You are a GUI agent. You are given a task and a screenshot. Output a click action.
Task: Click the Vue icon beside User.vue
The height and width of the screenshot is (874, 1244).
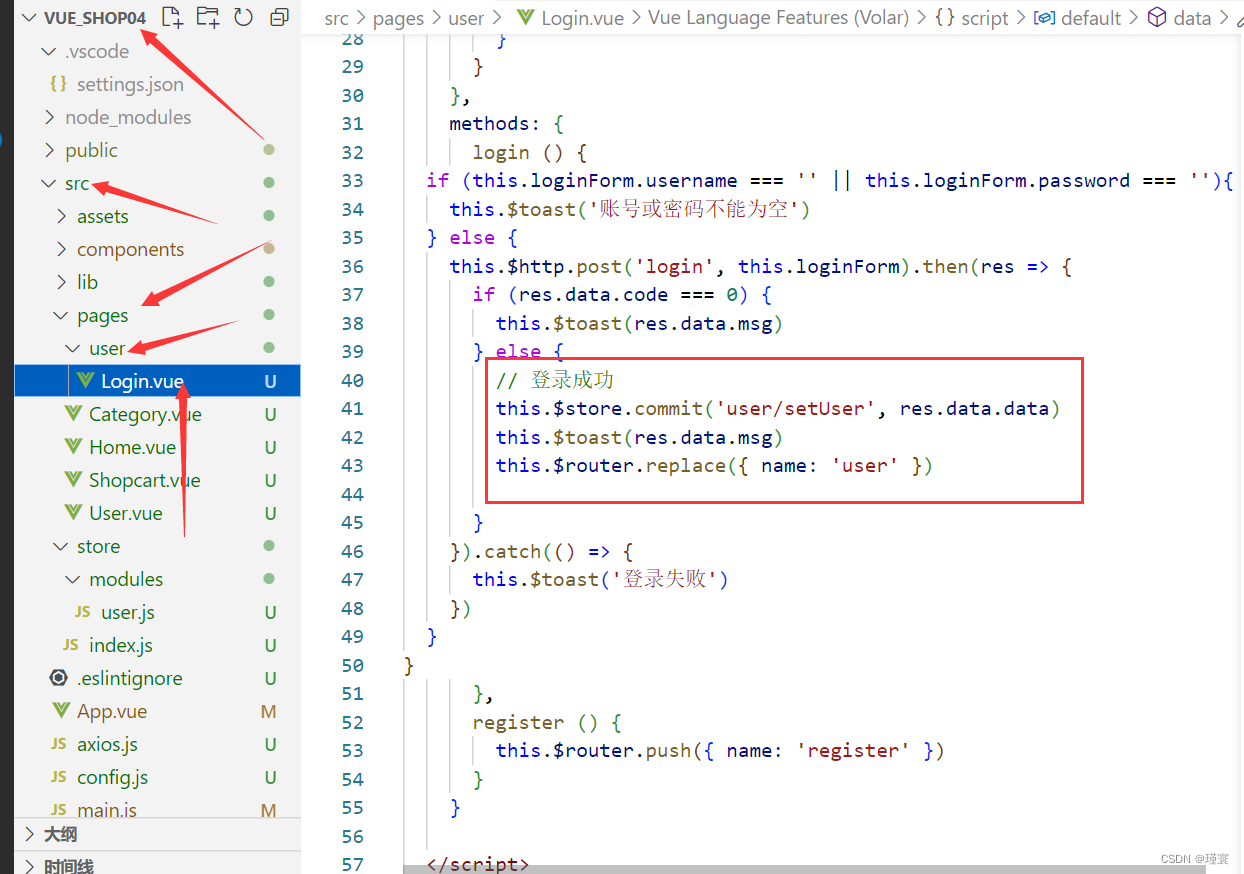coord(73,513)
